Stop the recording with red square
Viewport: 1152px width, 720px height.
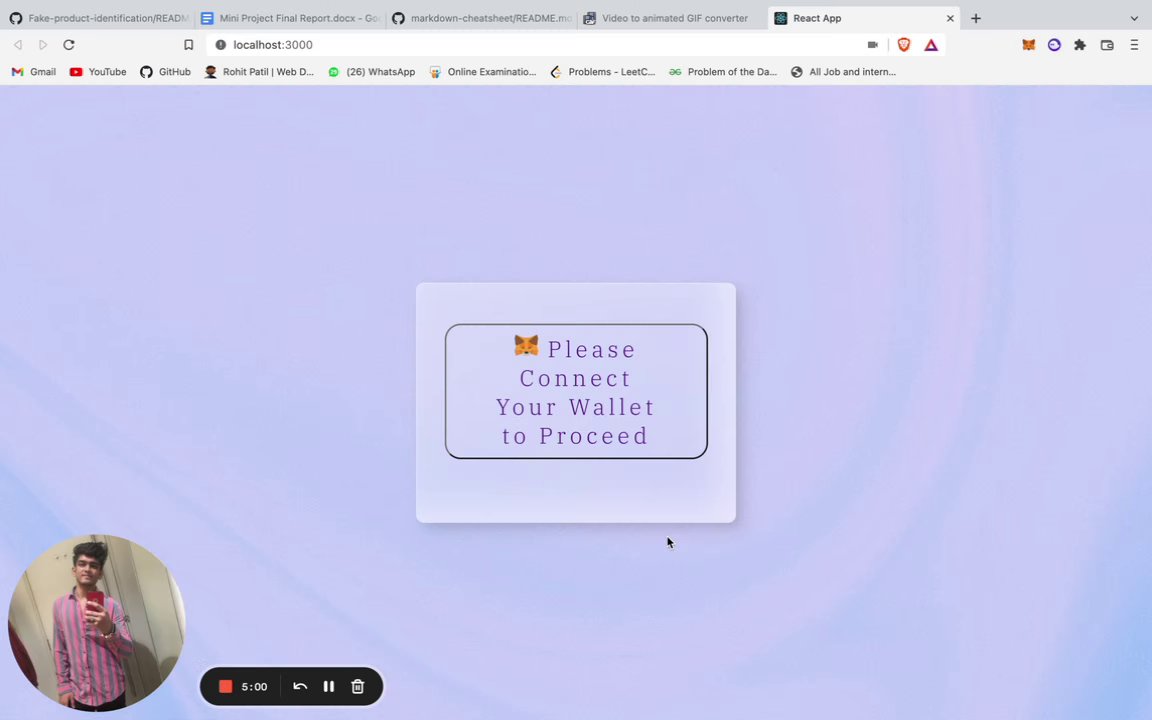(x=226, y=686)
